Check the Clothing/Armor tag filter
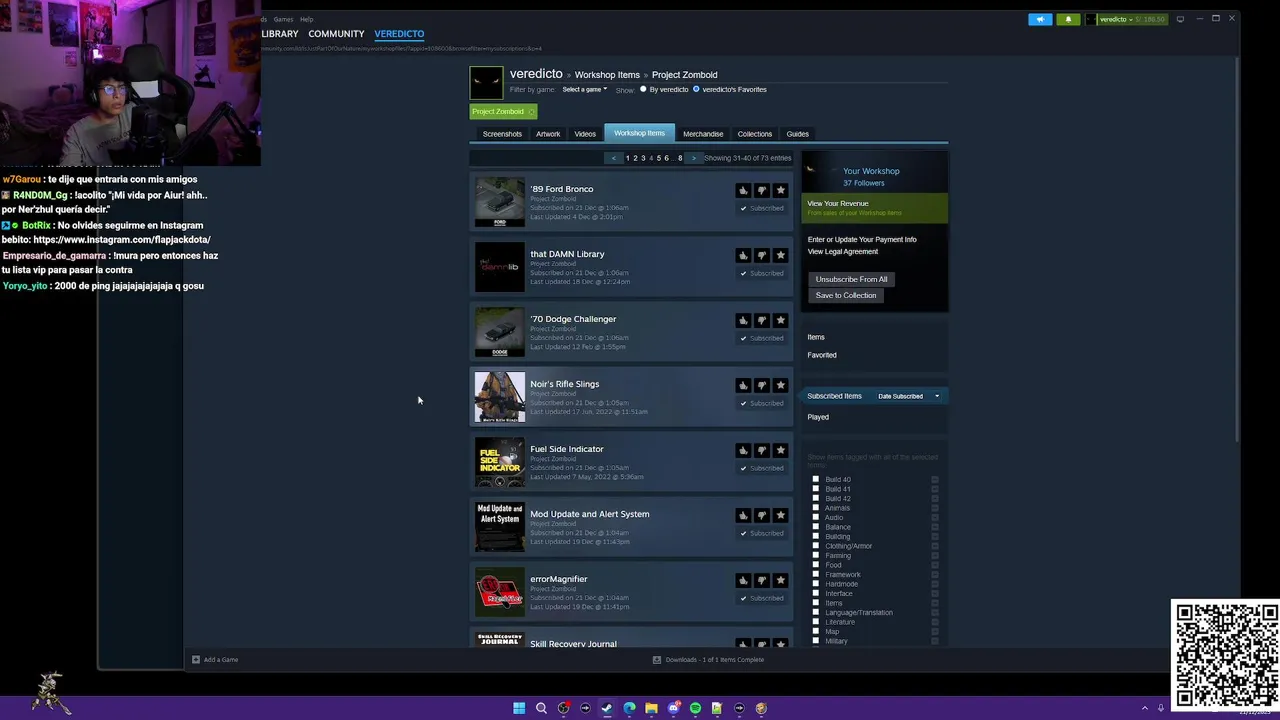The image size is (1280, 720). [815, 546]
